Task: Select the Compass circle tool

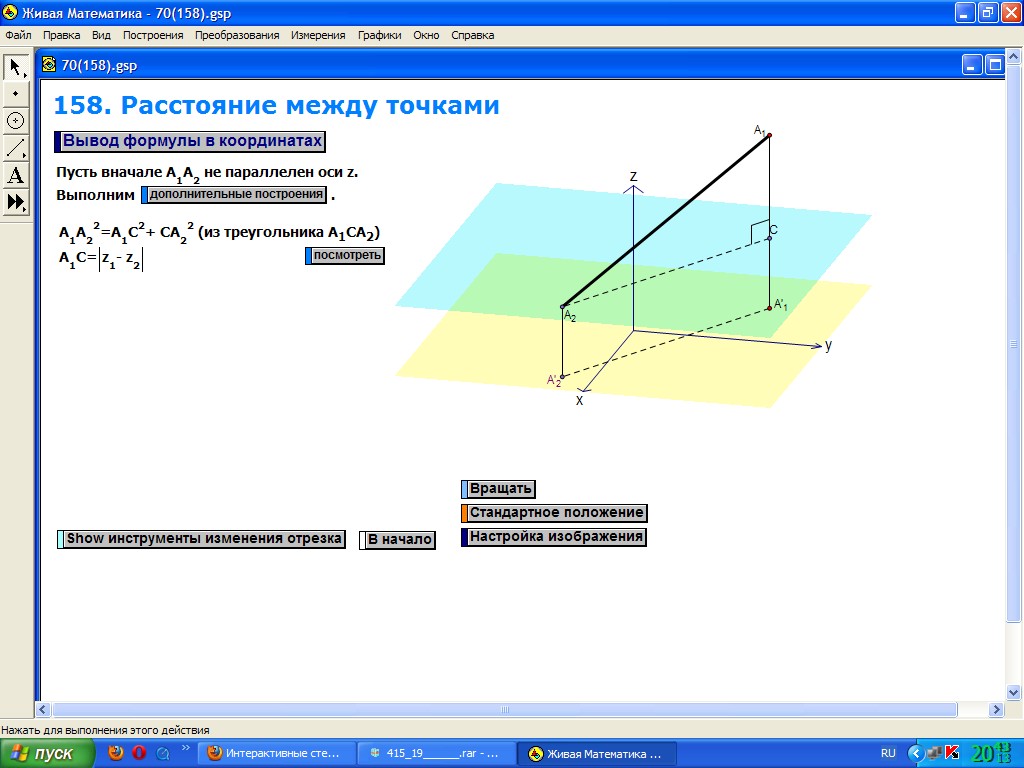Action: pyautogui.click(x=15, y=121)
